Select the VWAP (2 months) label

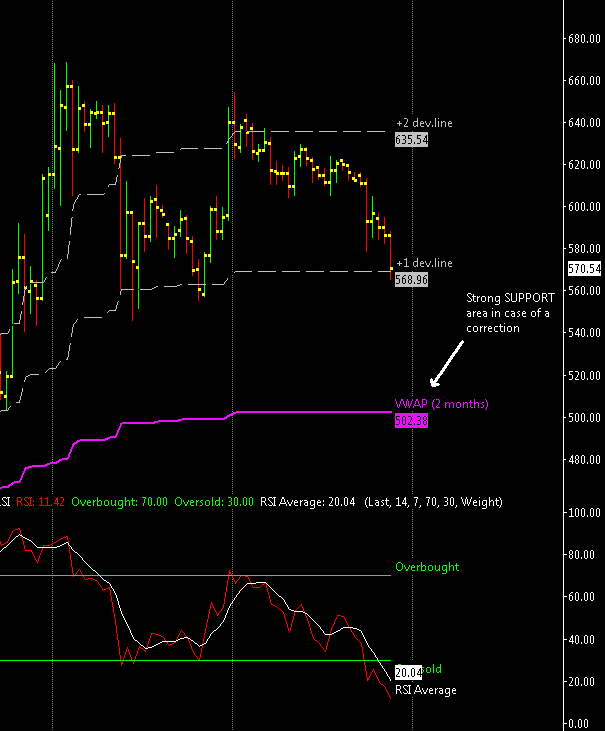[441, 403]
